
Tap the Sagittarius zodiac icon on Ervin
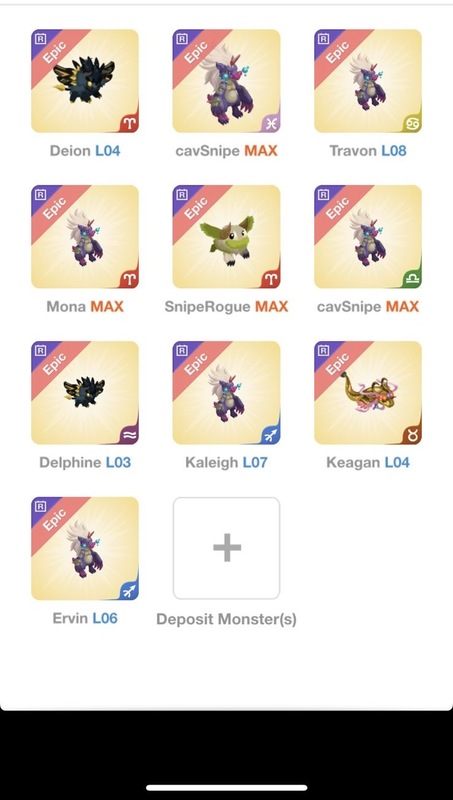point(129,591)
